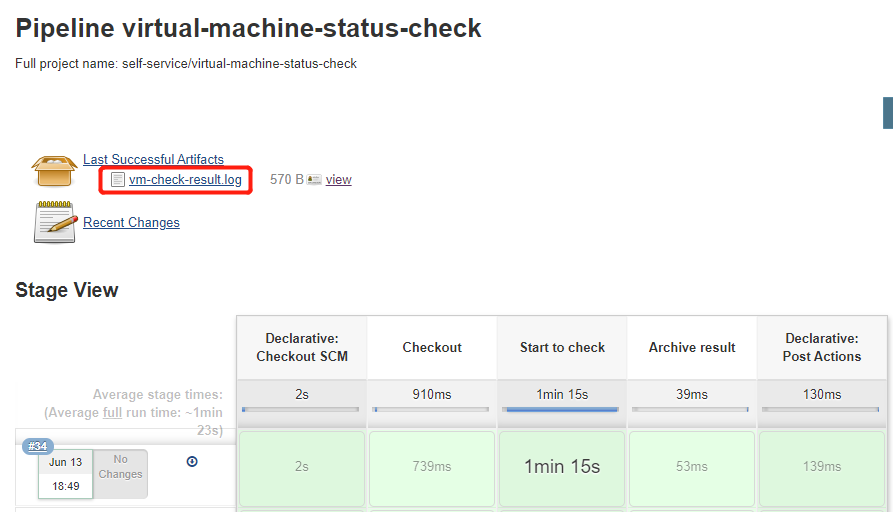Click the 53ms Archive result stage cell
Screen dimensions: 893x512
[x=692, y=466]
